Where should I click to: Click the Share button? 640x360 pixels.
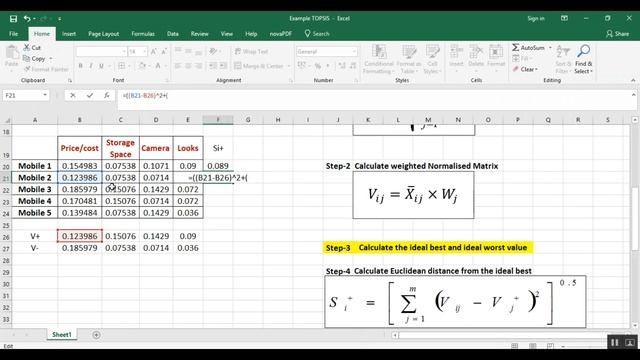[618, 34]
